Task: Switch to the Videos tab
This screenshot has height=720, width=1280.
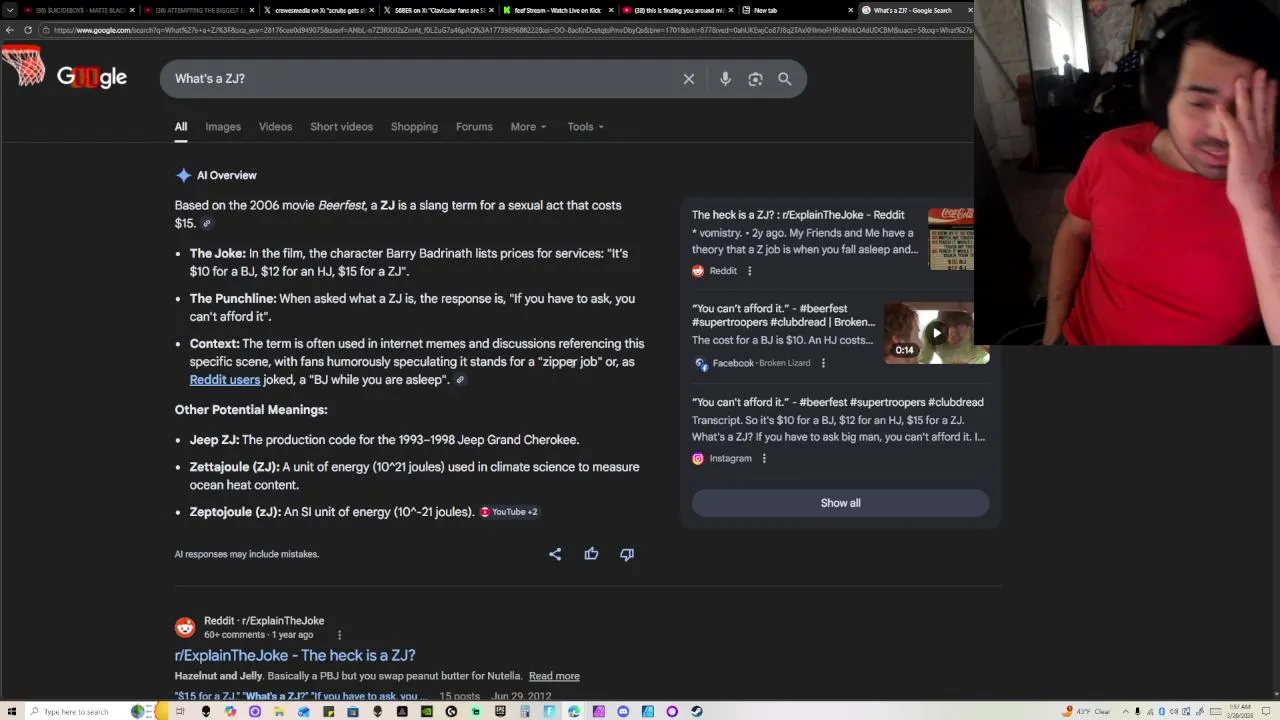Action: [275, 127]
